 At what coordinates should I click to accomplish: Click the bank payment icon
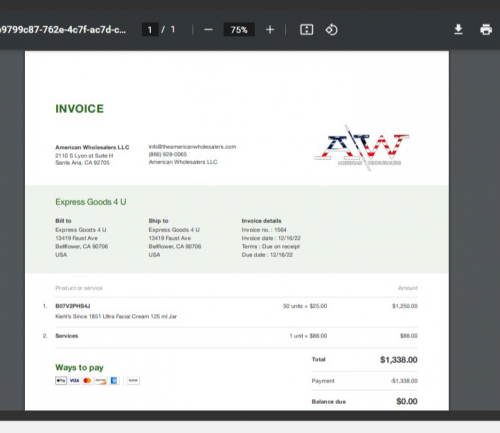pyautogui.click(x=133, y=381)
